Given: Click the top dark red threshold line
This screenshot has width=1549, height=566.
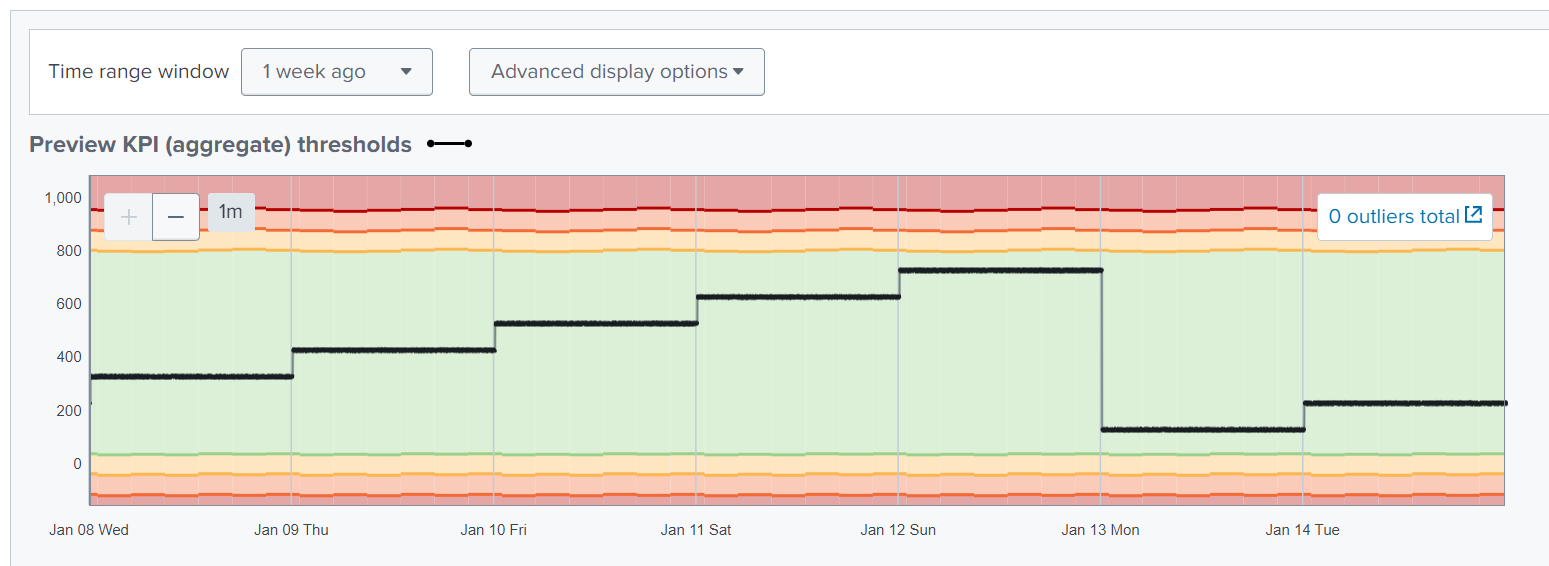Looking at the screenshot, I should [x=700, y=210].
